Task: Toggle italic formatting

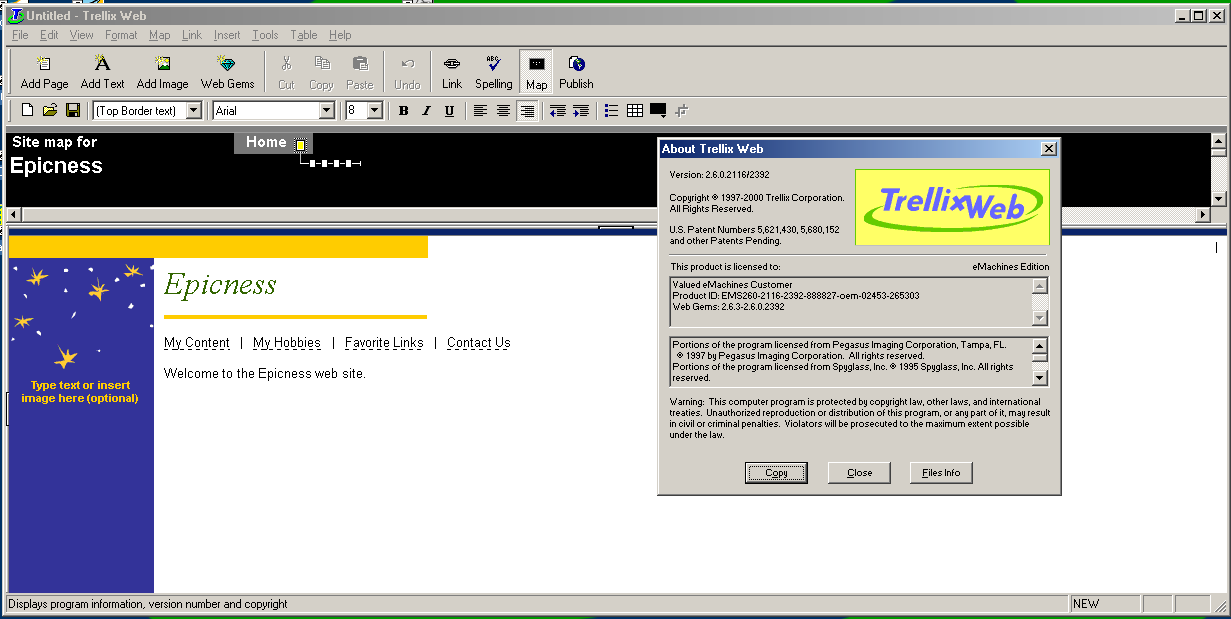Action: pos(426,111)
